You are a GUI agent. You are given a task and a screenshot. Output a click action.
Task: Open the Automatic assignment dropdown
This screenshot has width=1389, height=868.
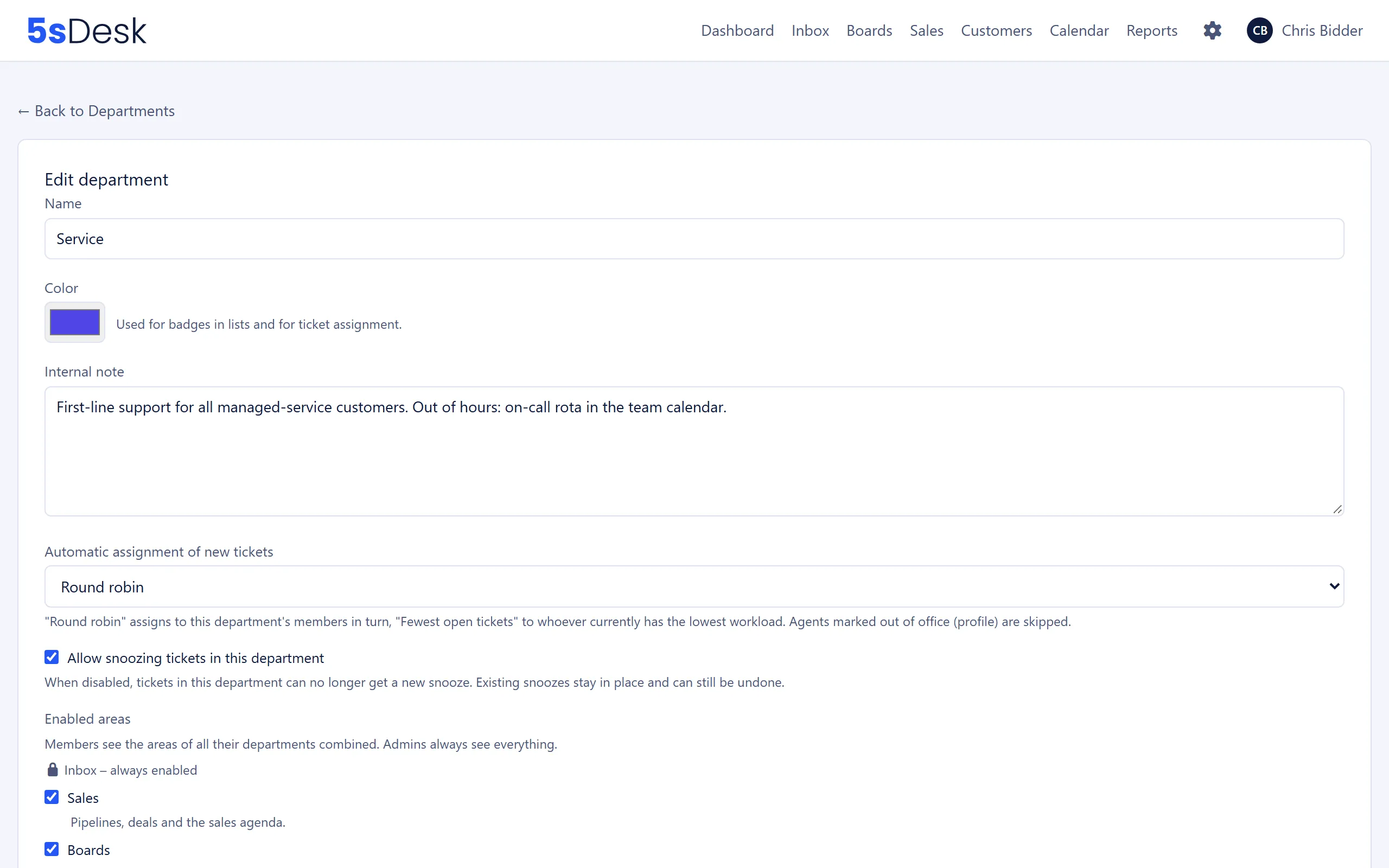click(x=694, y=586)
